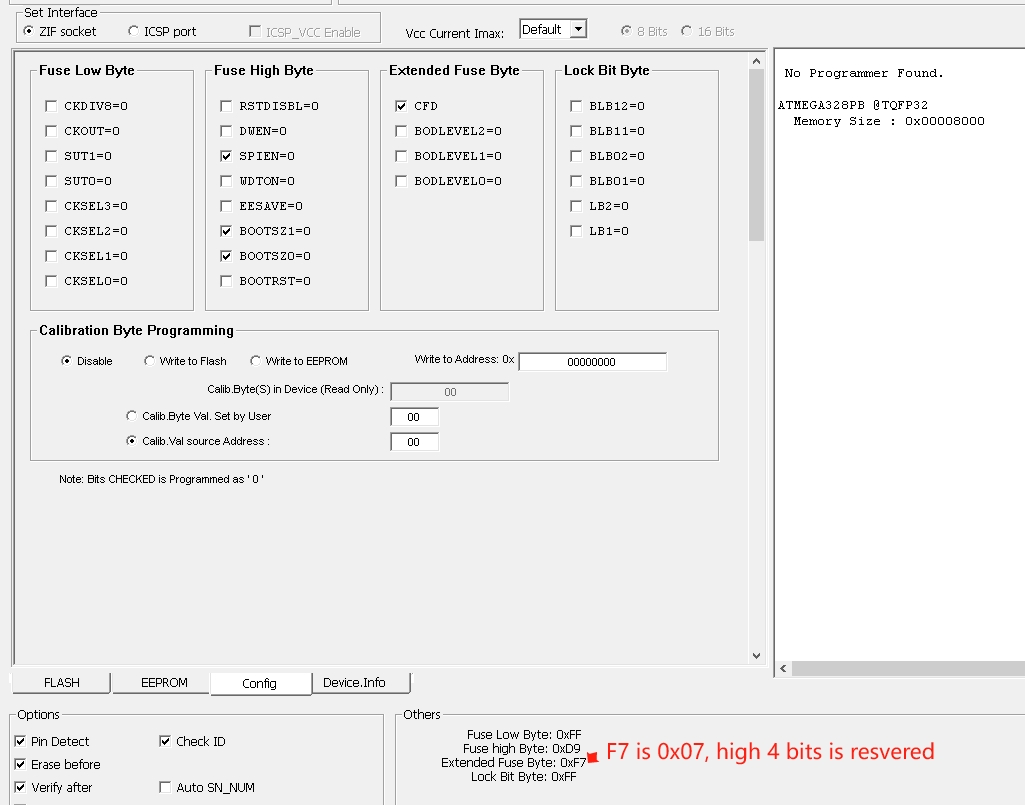Choose Write to Flash calibration option
Screen dimensions: 1025x805
150,361
